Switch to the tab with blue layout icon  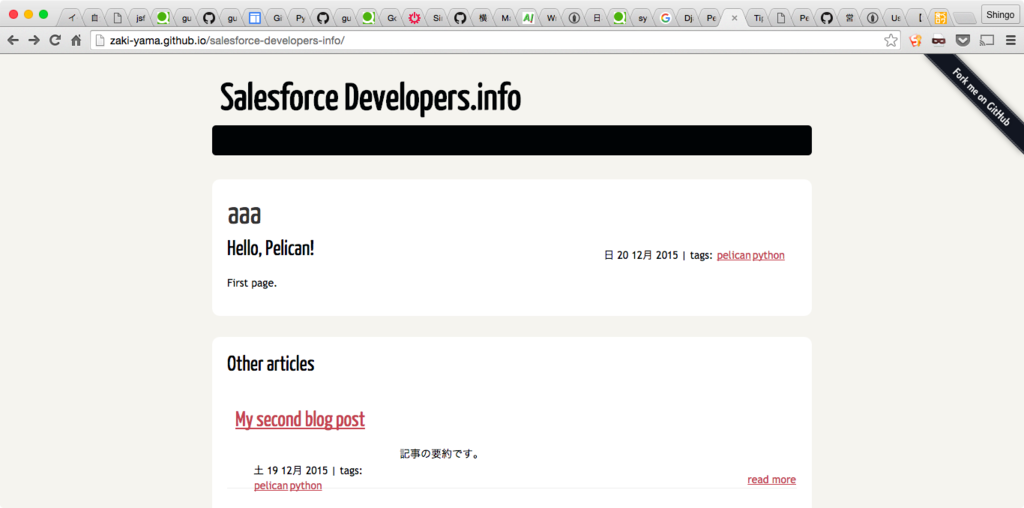(x=255, y=18)
